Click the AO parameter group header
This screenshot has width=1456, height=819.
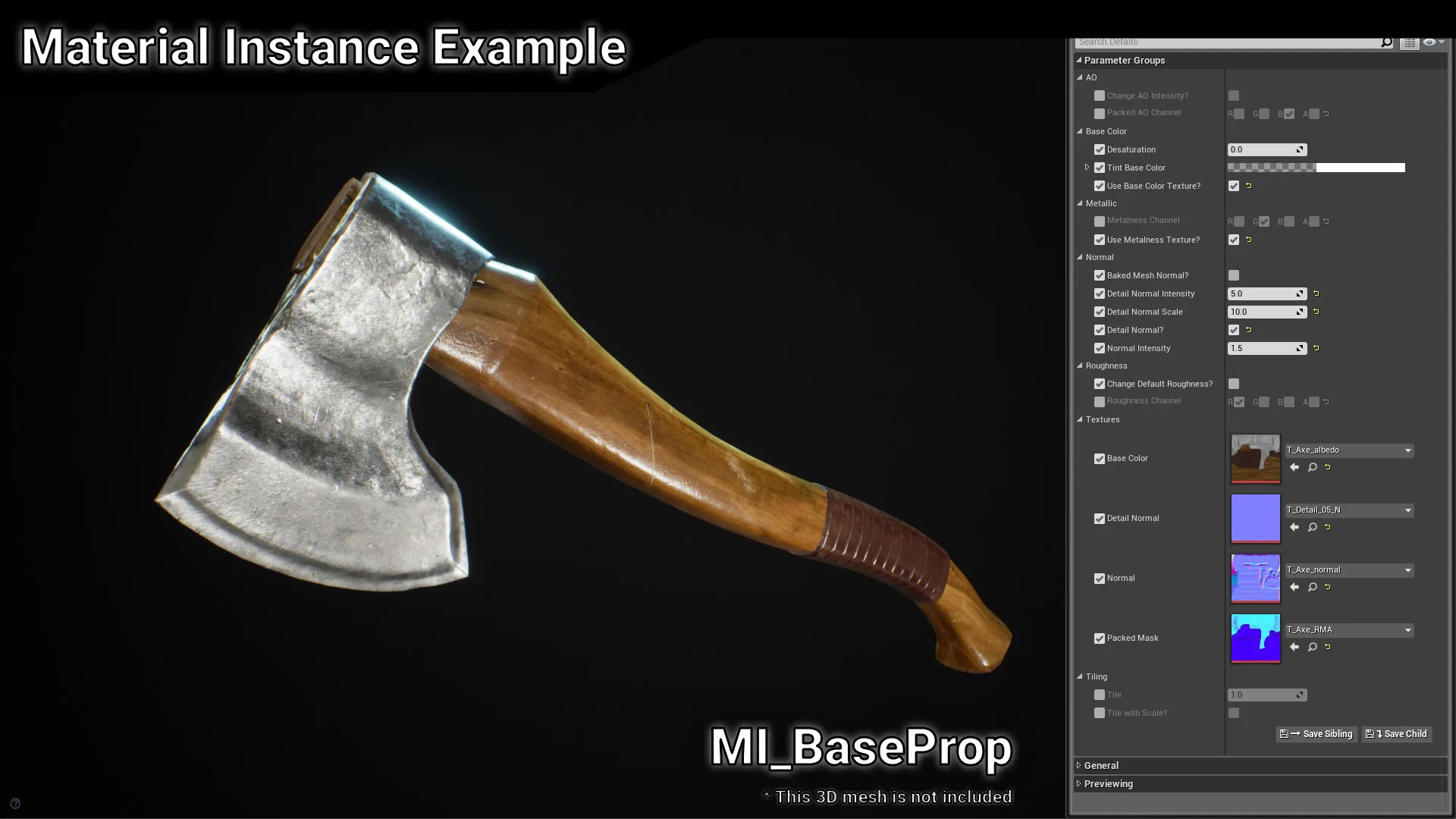pyautogui.click(x=1091, y=77)
